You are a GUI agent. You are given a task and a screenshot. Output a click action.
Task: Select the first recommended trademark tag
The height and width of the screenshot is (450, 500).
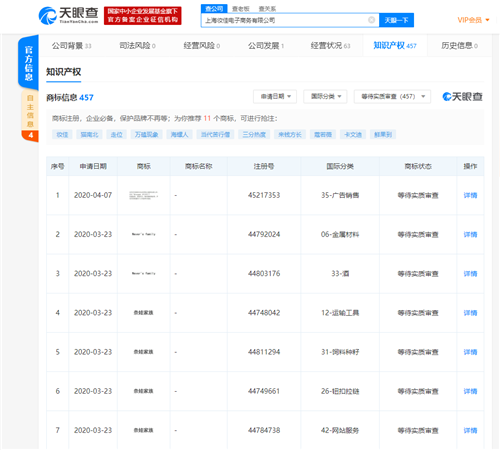point(62,134)
